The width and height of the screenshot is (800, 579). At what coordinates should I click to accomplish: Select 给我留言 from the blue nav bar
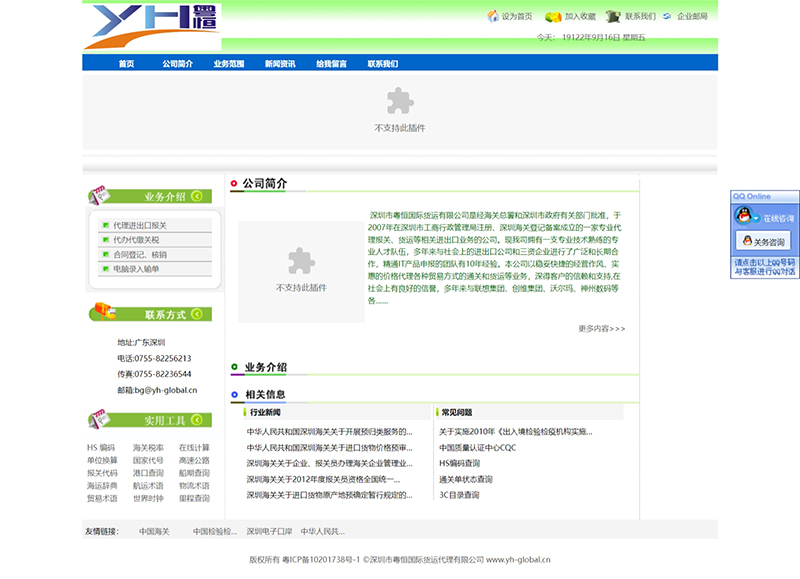tap(331, 64)
